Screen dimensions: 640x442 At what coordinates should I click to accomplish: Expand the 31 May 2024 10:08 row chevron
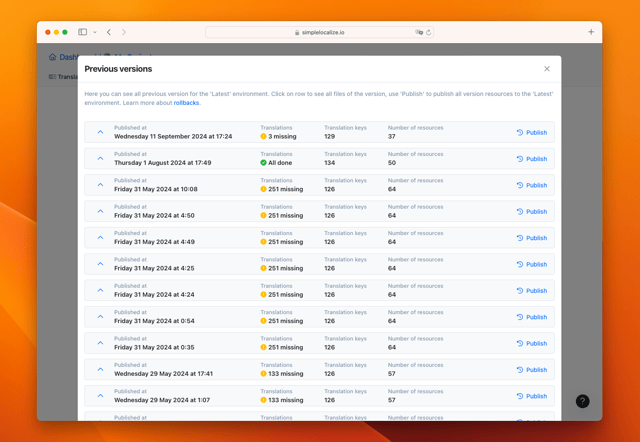100,184
